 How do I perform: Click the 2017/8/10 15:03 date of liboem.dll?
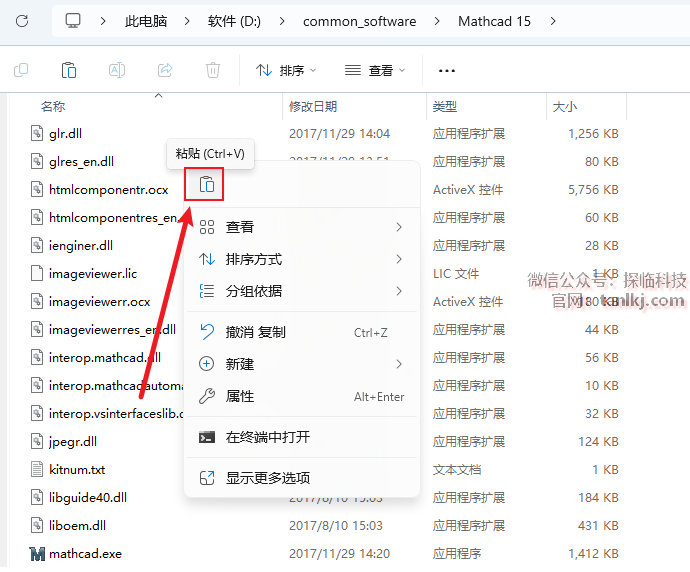(x=336, y=525)
